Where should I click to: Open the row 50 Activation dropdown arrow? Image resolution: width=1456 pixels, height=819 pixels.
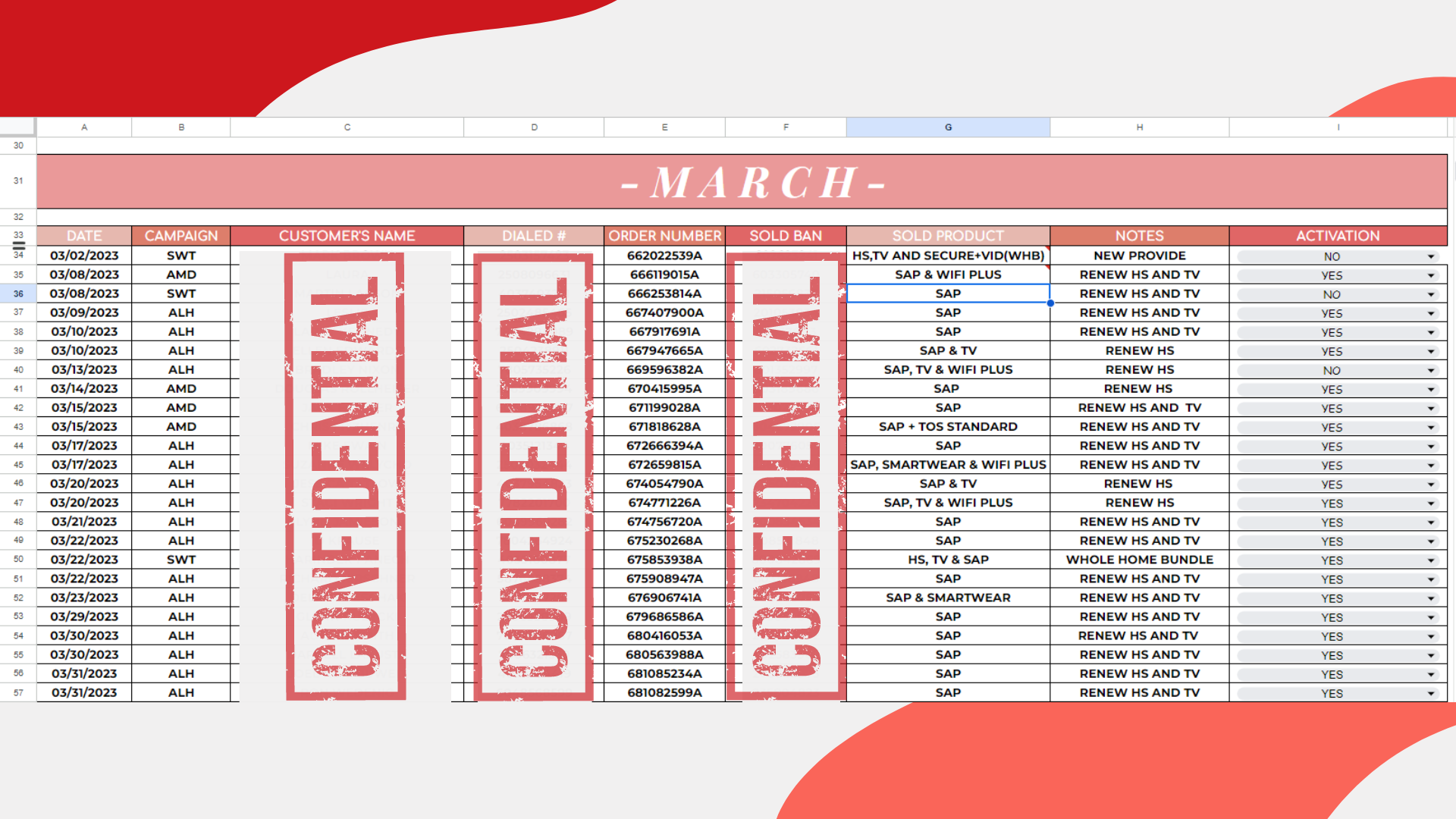pyautogui.click(x=1430, y=560)
